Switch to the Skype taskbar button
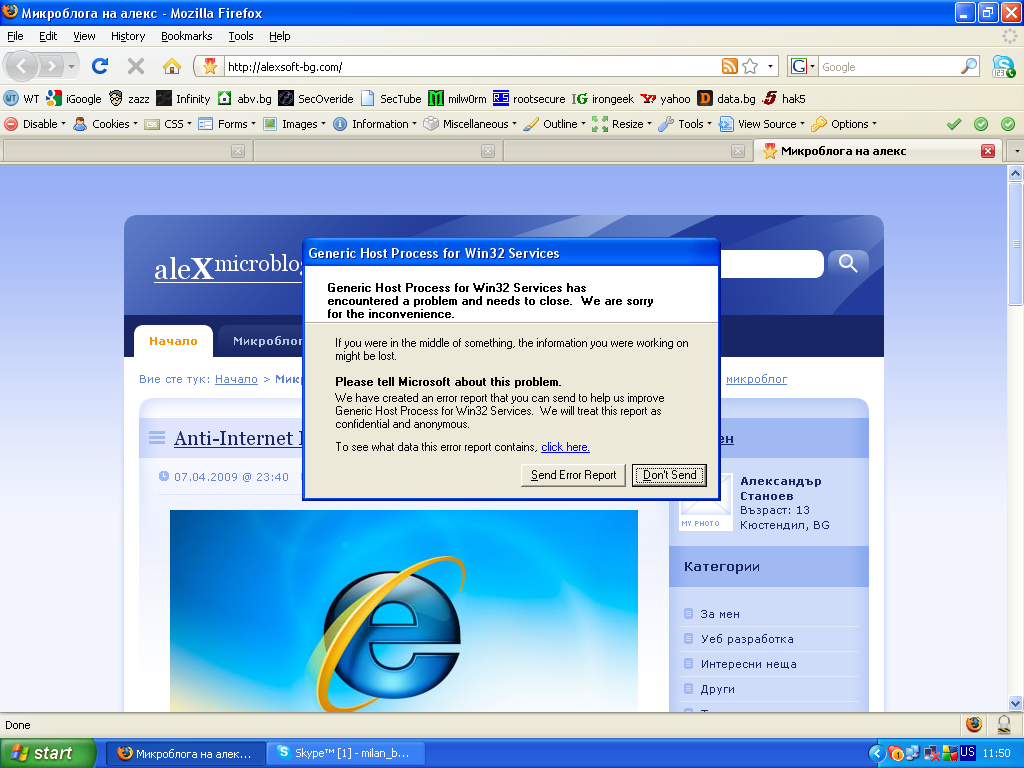 coord(346,753)
